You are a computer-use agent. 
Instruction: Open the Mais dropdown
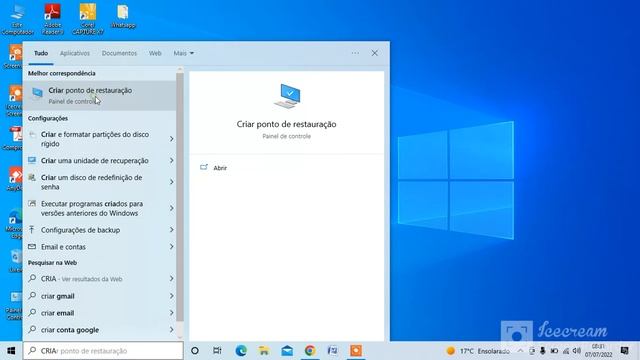click(183, 53)
